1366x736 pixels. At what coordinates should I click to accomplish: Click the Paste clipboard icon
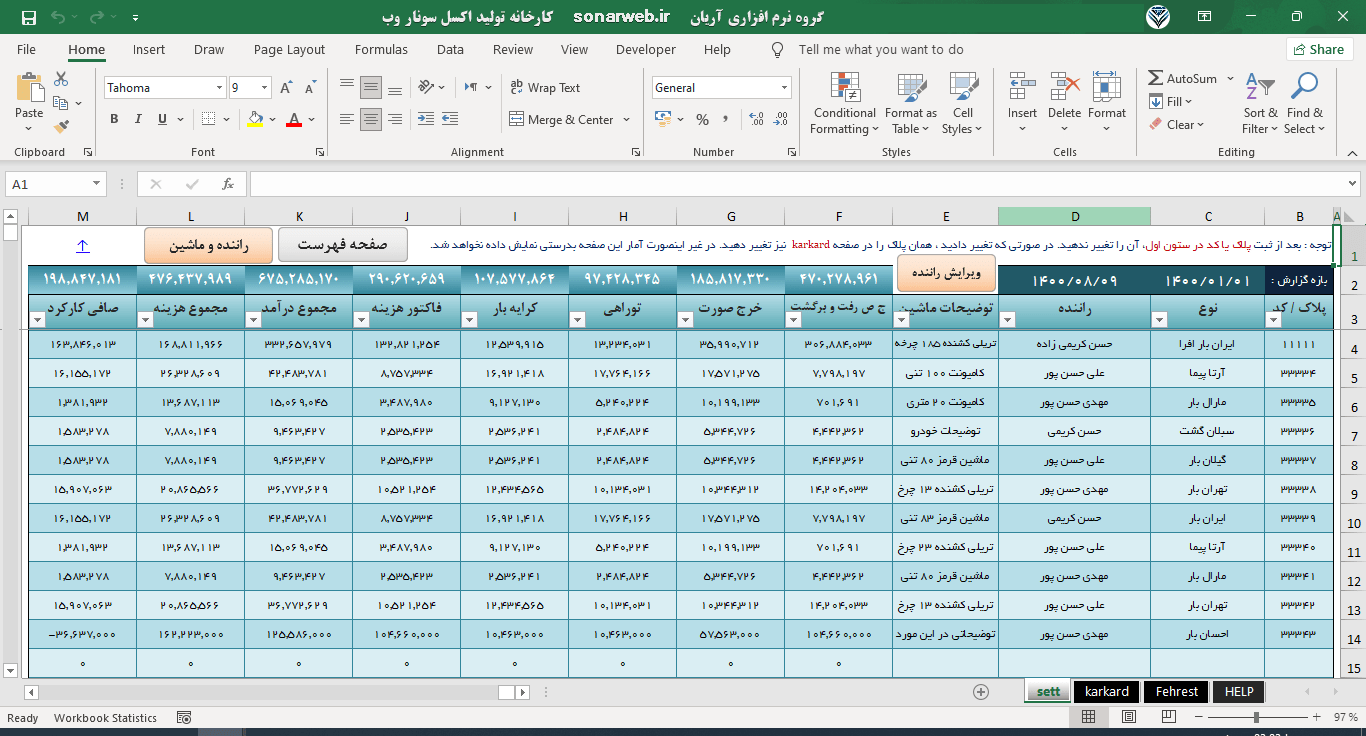(29, 88)
